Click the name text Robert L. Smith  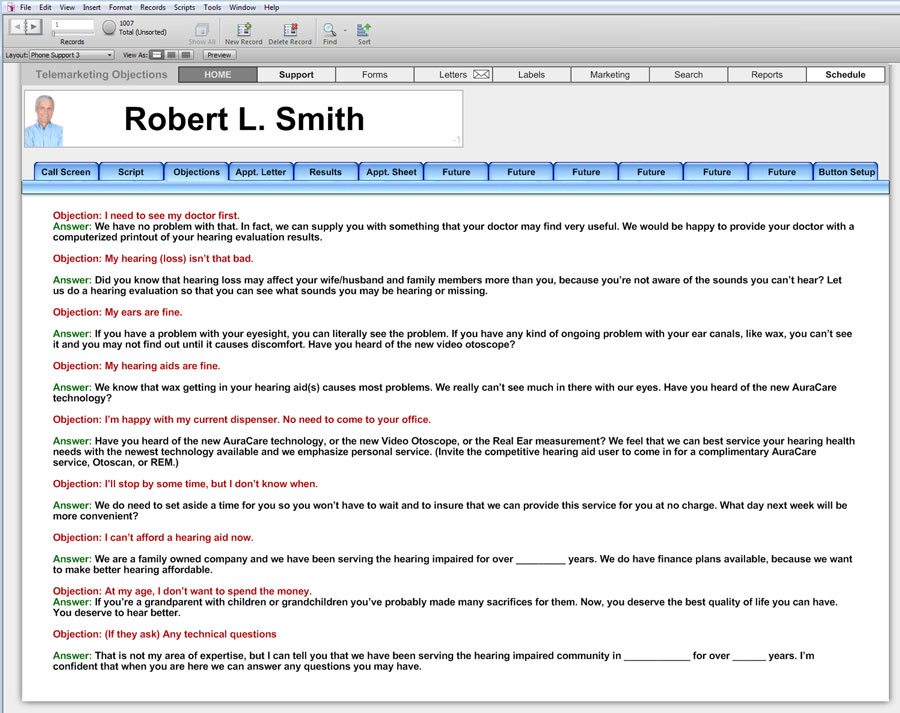[x=244, y=119]
